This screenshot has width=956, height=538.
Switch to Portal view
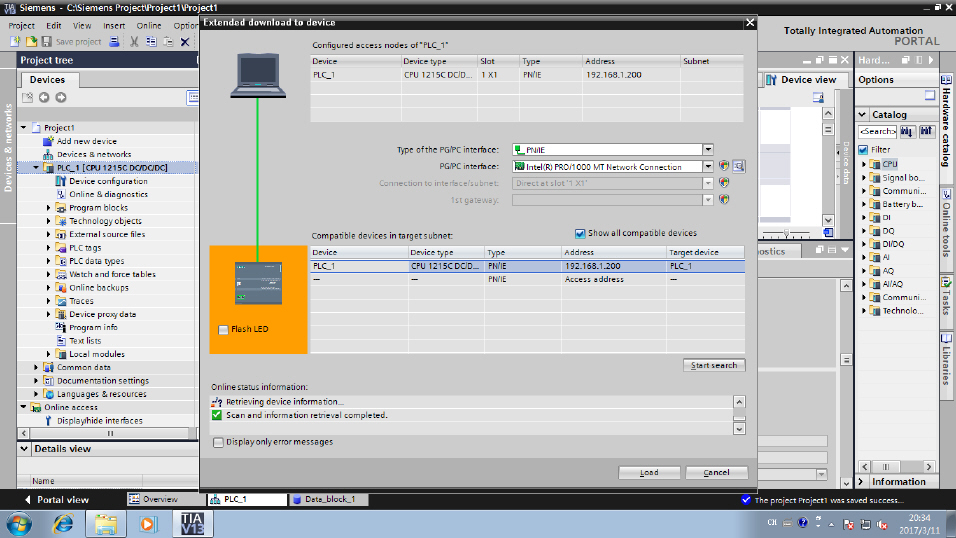(56, 500)
